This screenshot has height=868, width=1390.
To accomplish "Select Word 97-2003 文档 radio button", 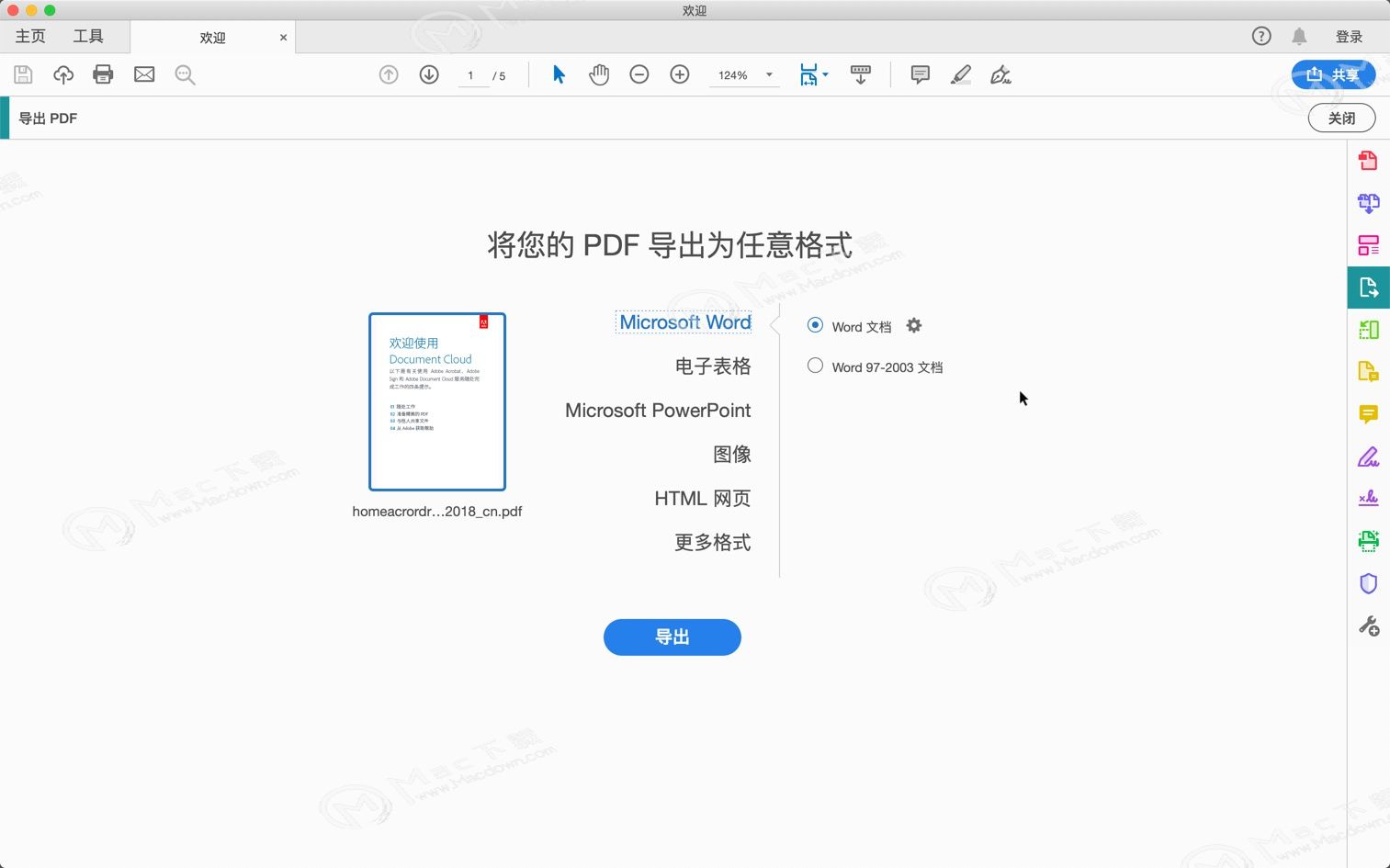I will 815,366.
